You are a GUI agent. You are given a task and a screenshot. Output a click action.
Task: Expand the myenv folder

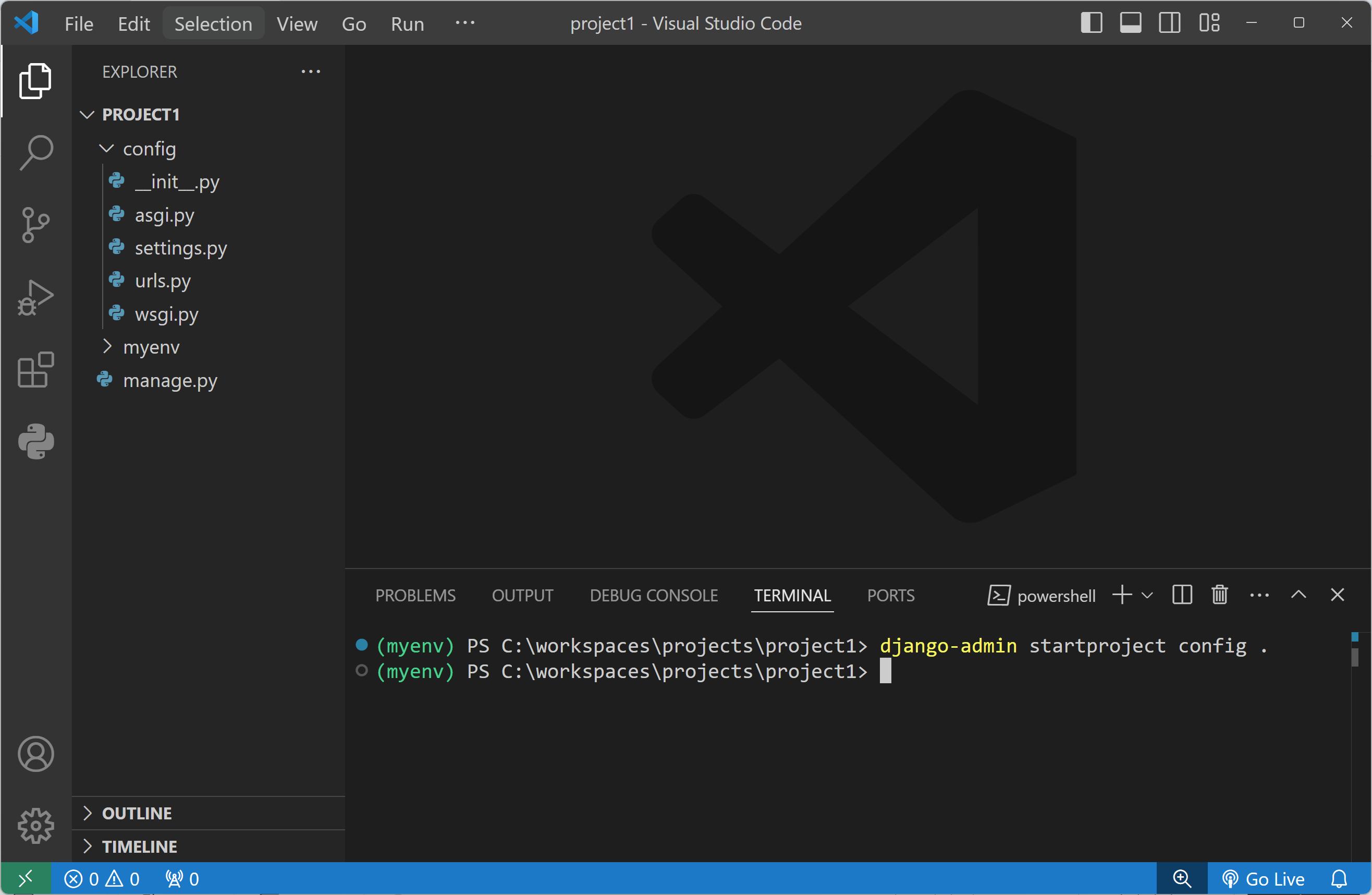pos(107,347)
